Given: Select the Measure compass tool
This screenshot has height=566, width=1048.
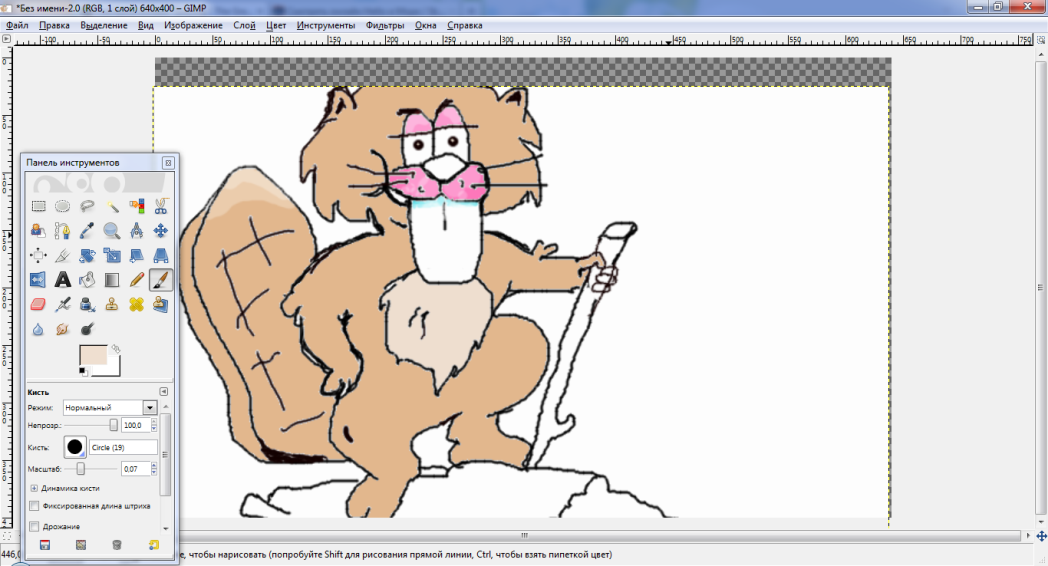Looking at the screenshot, I should pos(136,231).
